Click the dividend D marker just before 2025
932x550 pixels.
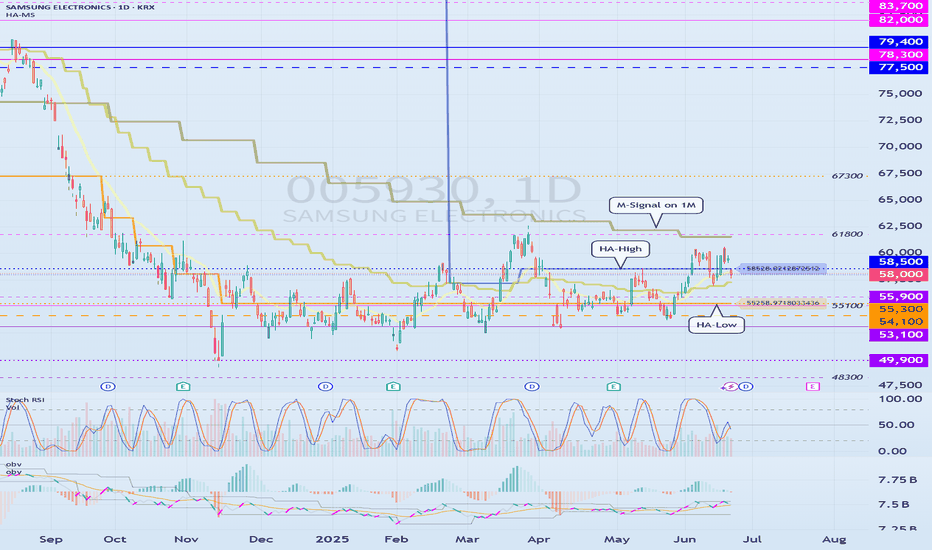pyautogui.click(x=325, y=386)
